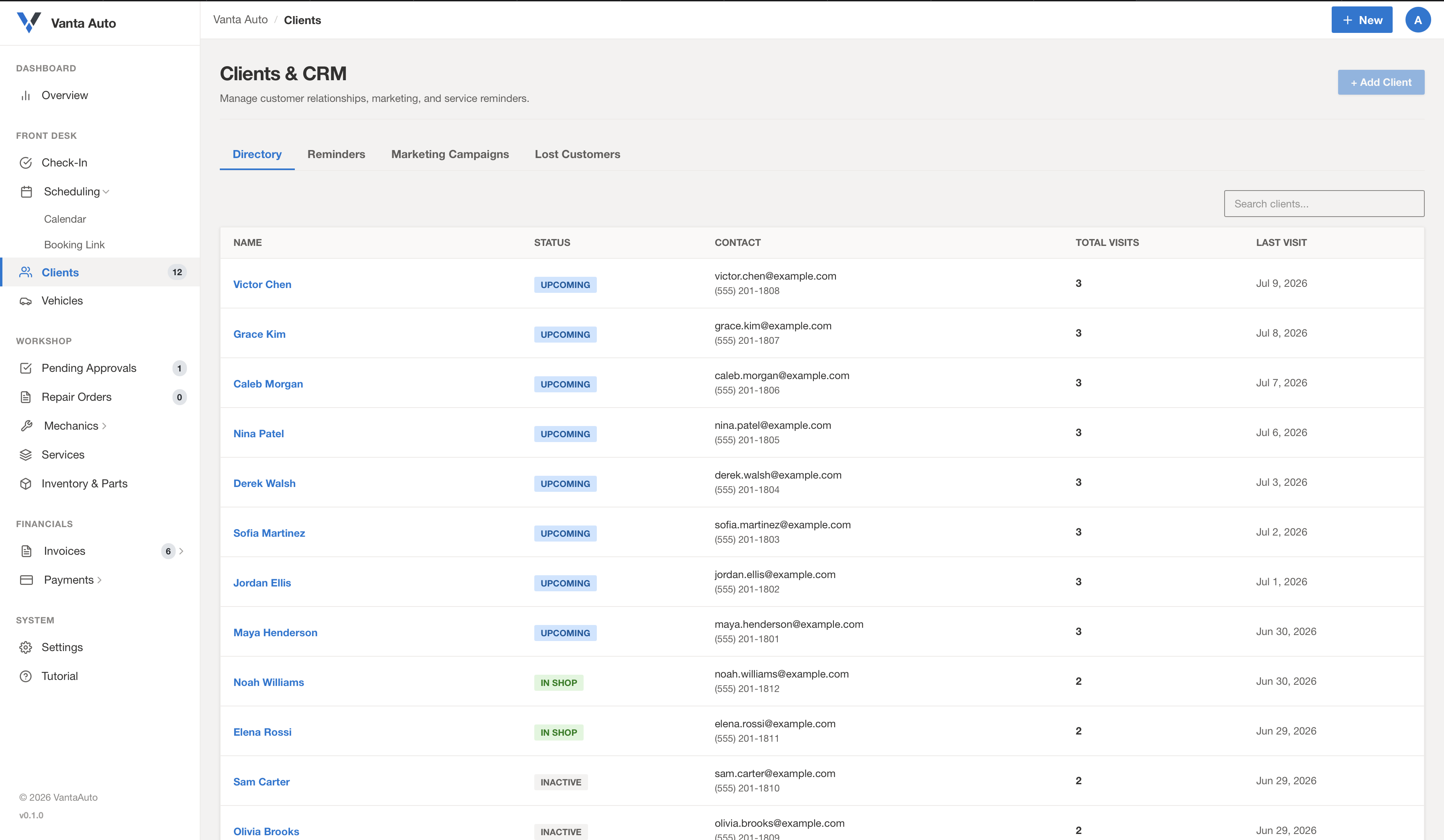
Task: Click the Clients count badge 12
Action: point(177,272)
